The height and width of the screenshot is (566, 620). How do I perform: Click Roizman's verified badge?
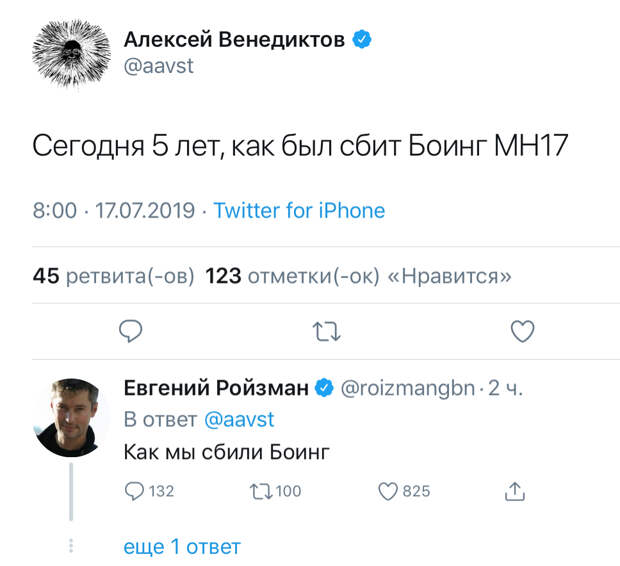pyautogui.click(x=325, y=388)
